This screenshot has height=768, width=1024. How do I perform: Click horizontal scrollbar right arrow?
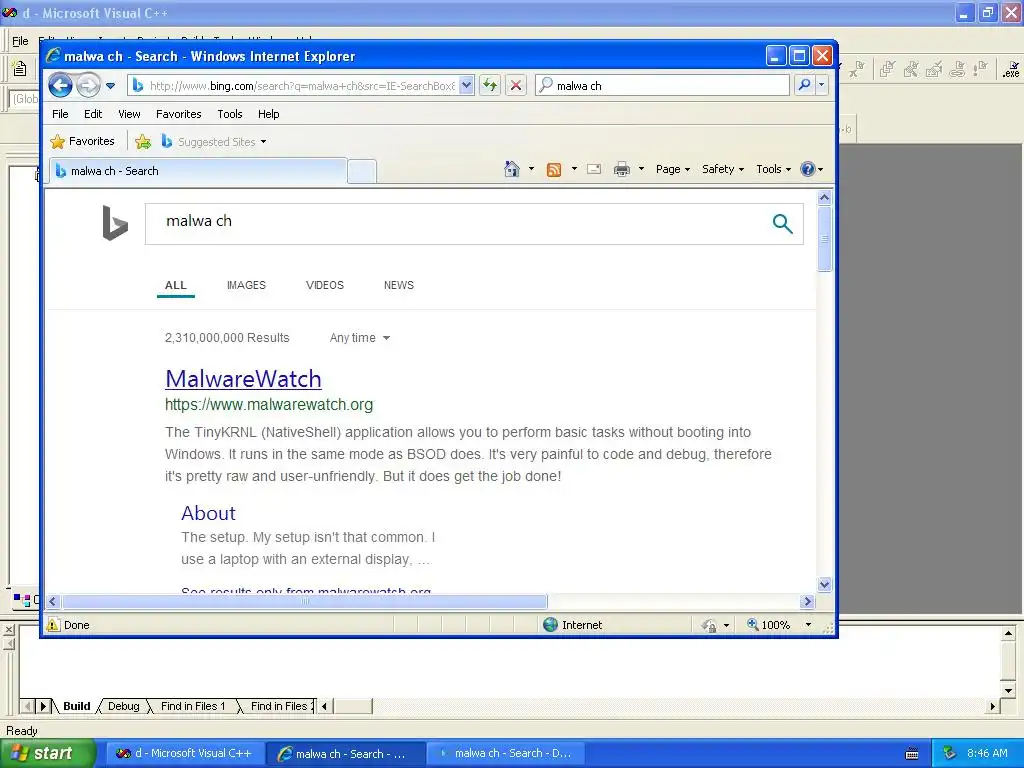[807, 601]
